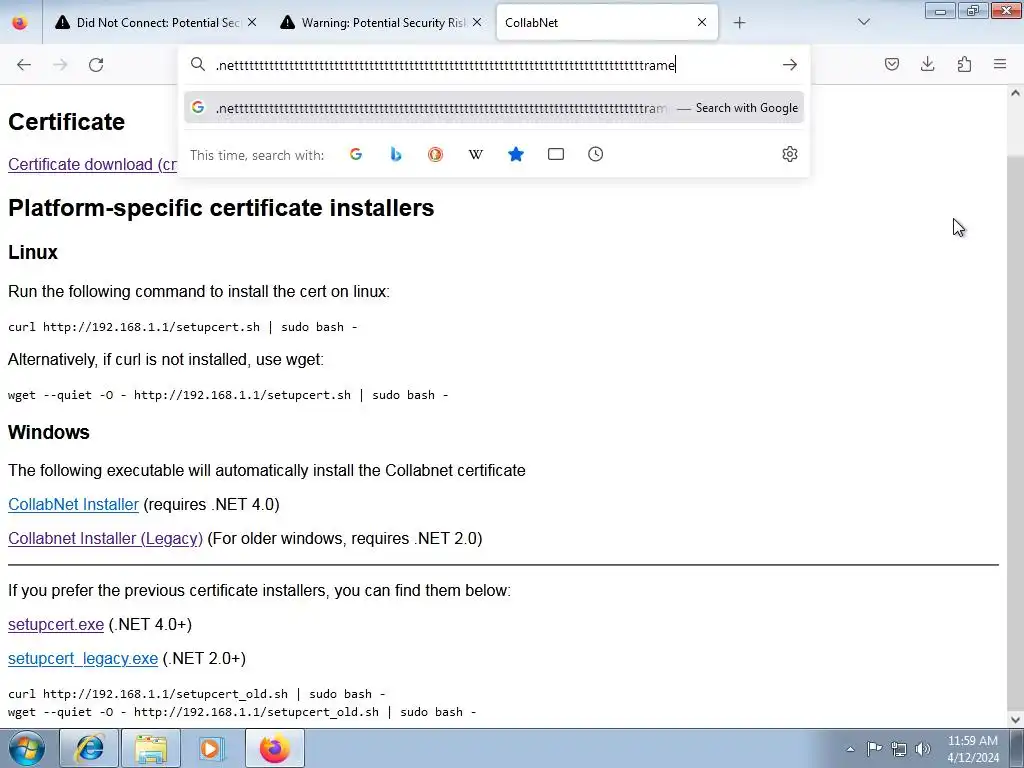Open search settings gear
The height and width of the screenshot is (768, 1024).
[790, 154]
